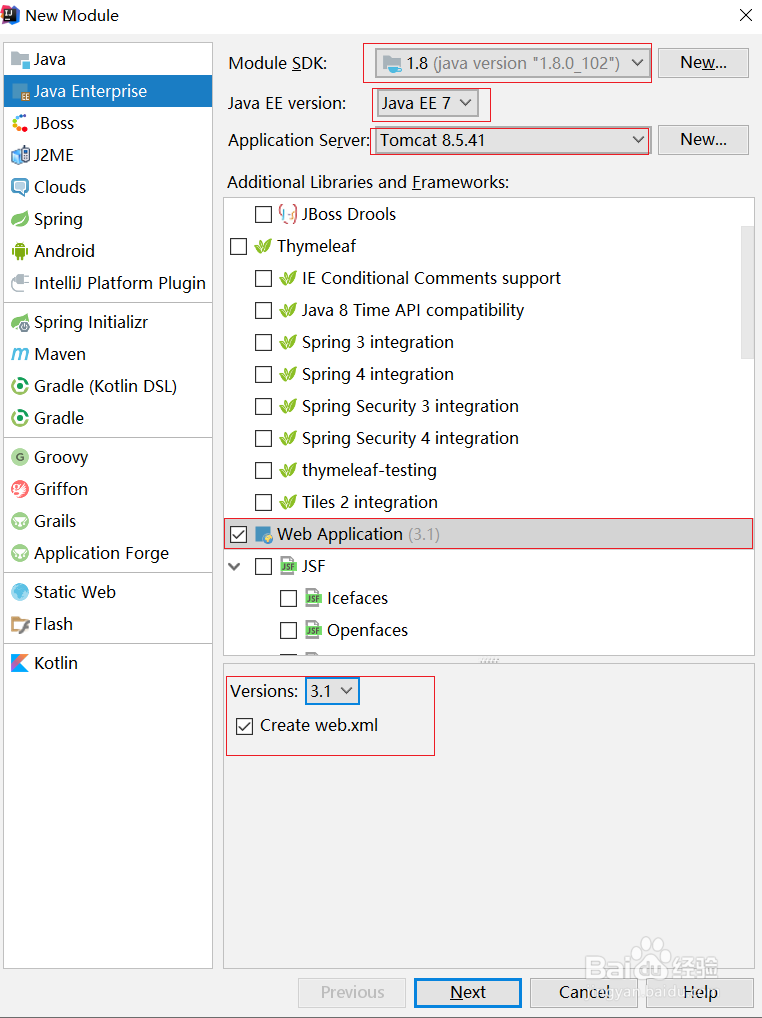762x1018 pixels.
Task: Click the Next button
Action: (467, 992)
